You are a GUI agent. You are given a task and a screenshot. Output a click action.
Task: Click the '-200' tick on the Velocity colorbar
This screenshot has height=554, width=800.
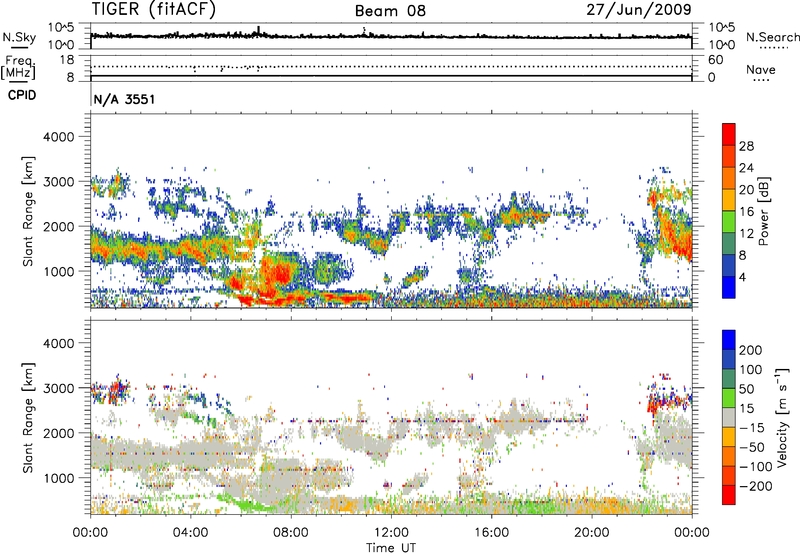click(756, 486)
